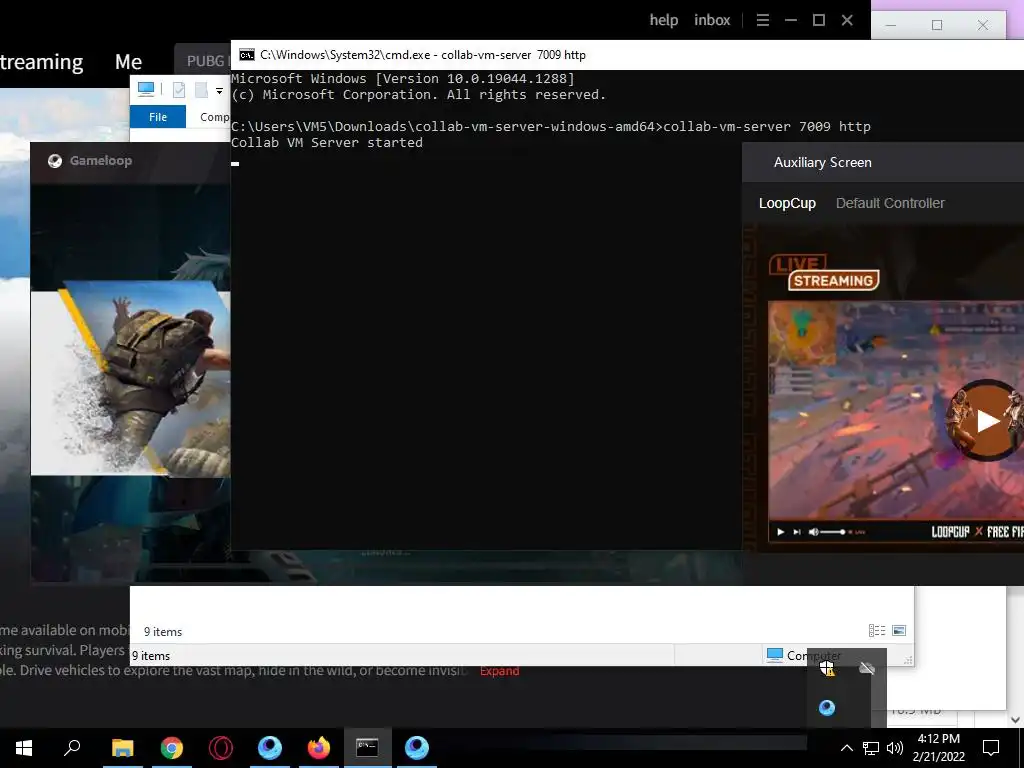Open Gameloop hamburger menu
Viewport: 1024px width, 768px height.
click(762, 20)
